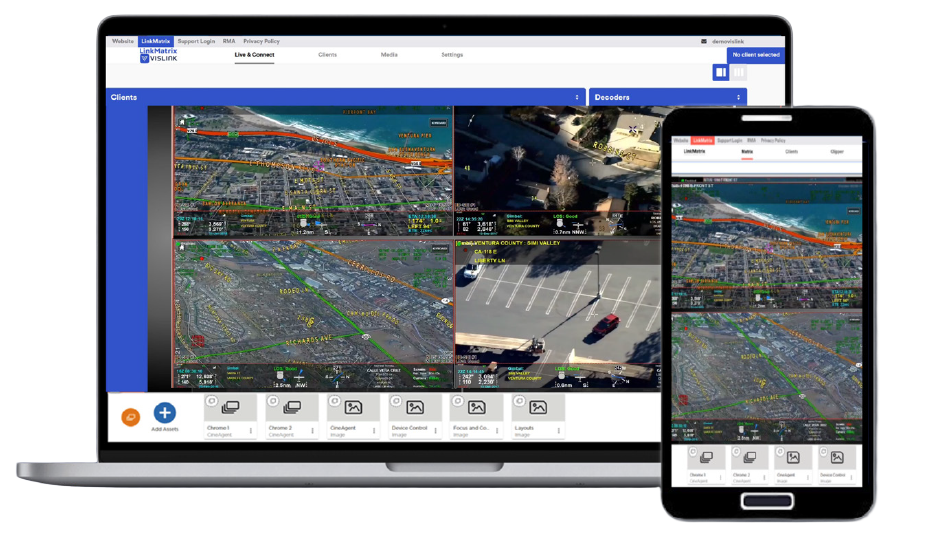Expand the Decoders panel sort arrows
Viewport: 929px width, 557px height.
(x=738, y=97)
